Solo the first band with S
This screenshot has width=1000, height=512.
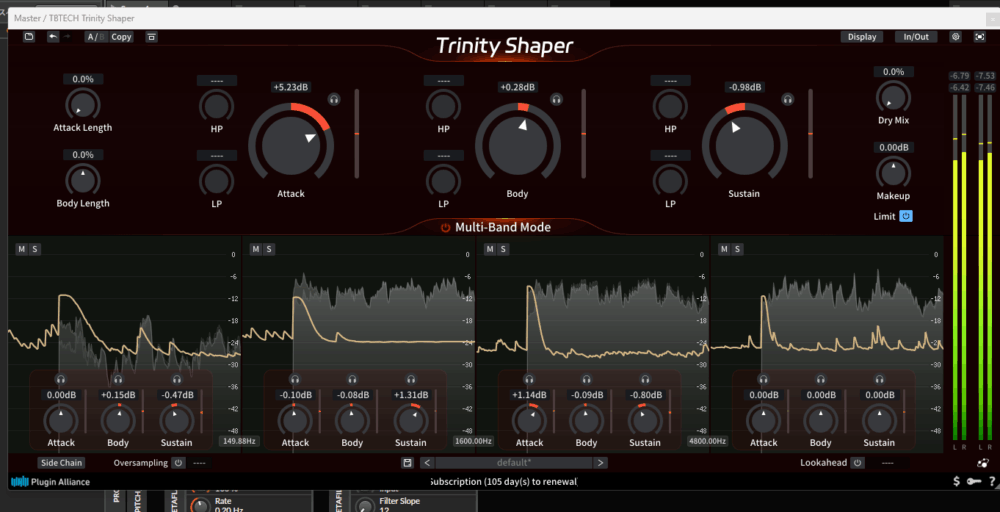coord(34,249)
